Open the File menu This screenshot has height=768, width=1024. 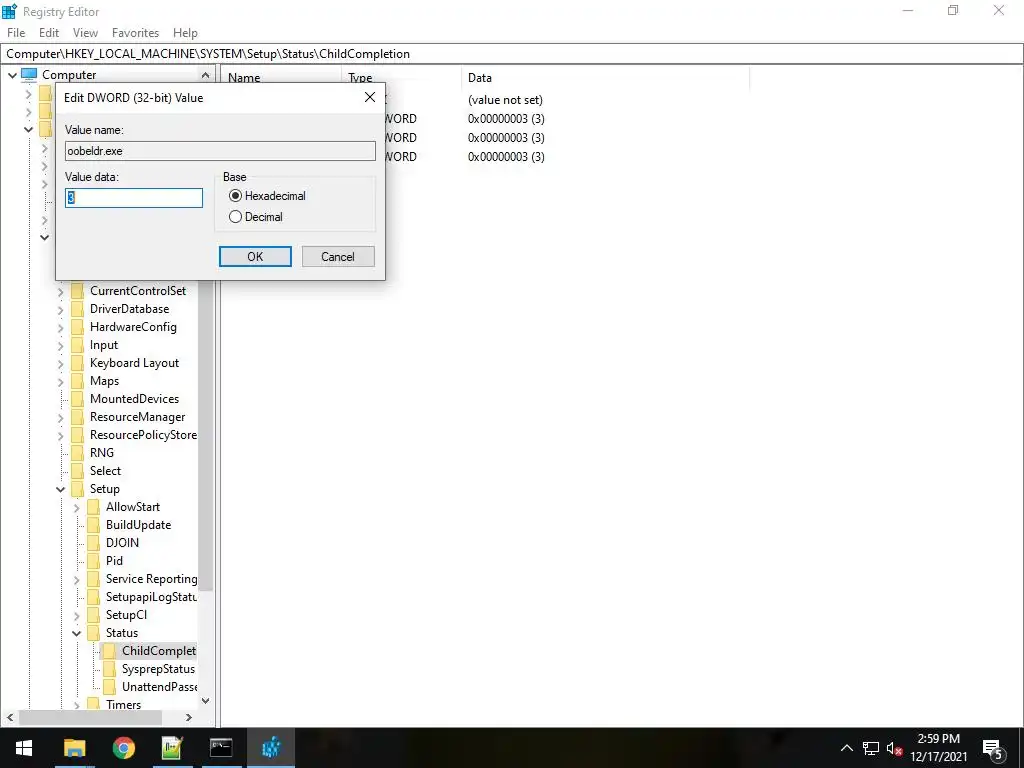click(16, 33)
